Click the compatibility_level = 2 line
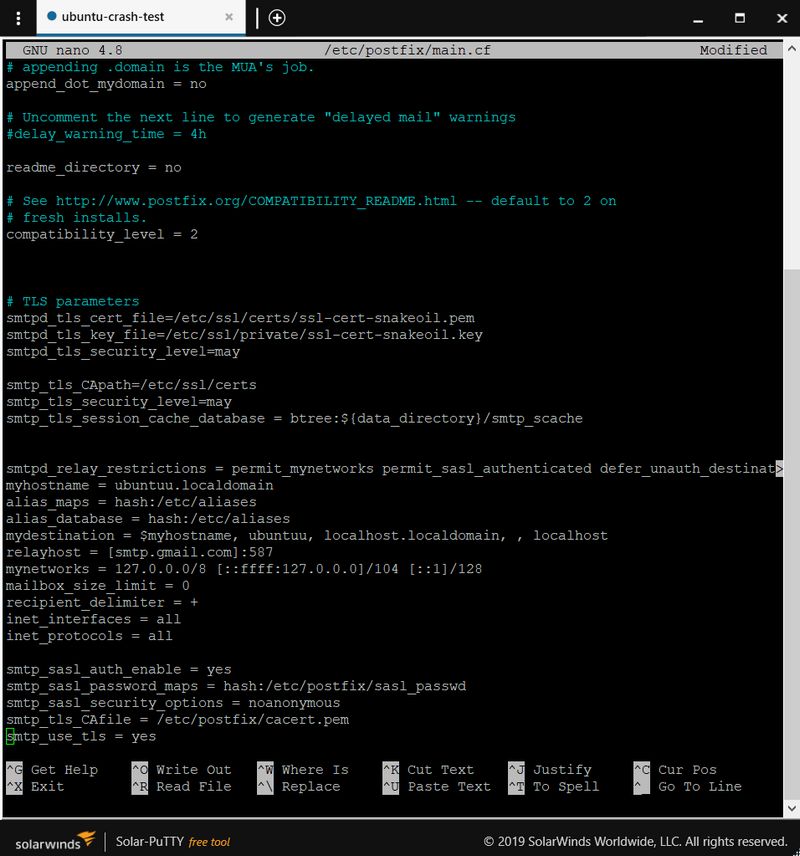800x856 pixels. point(102,234)
